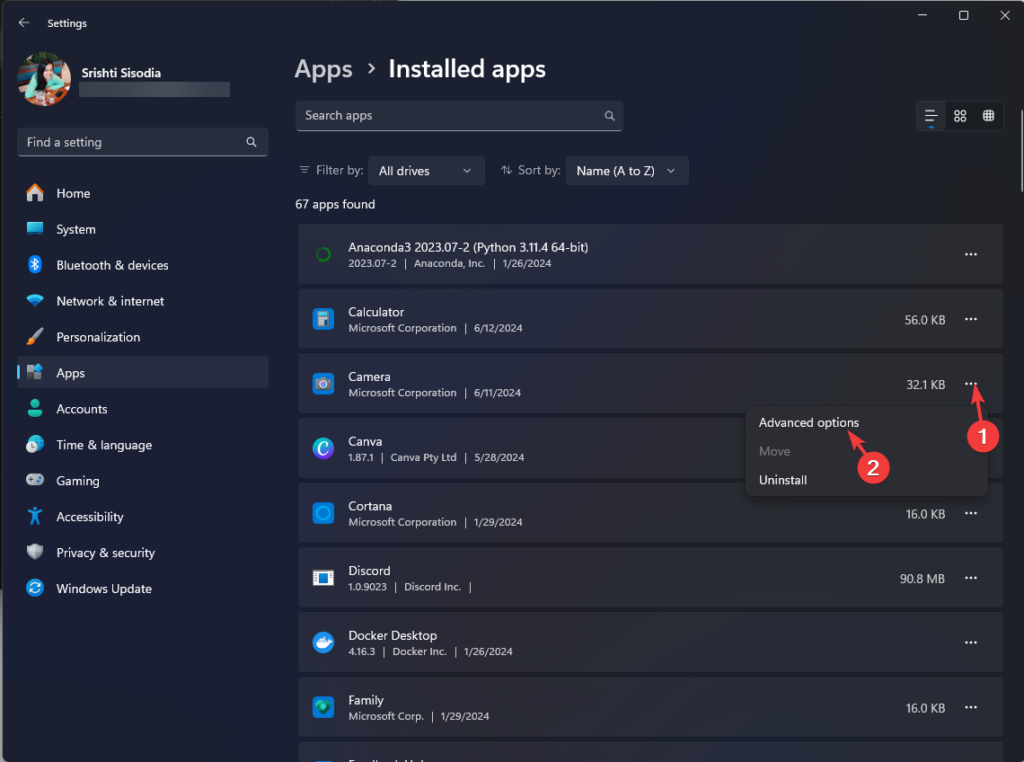
Task: Open more options for Calculator
Action: (x=970, y=319)
